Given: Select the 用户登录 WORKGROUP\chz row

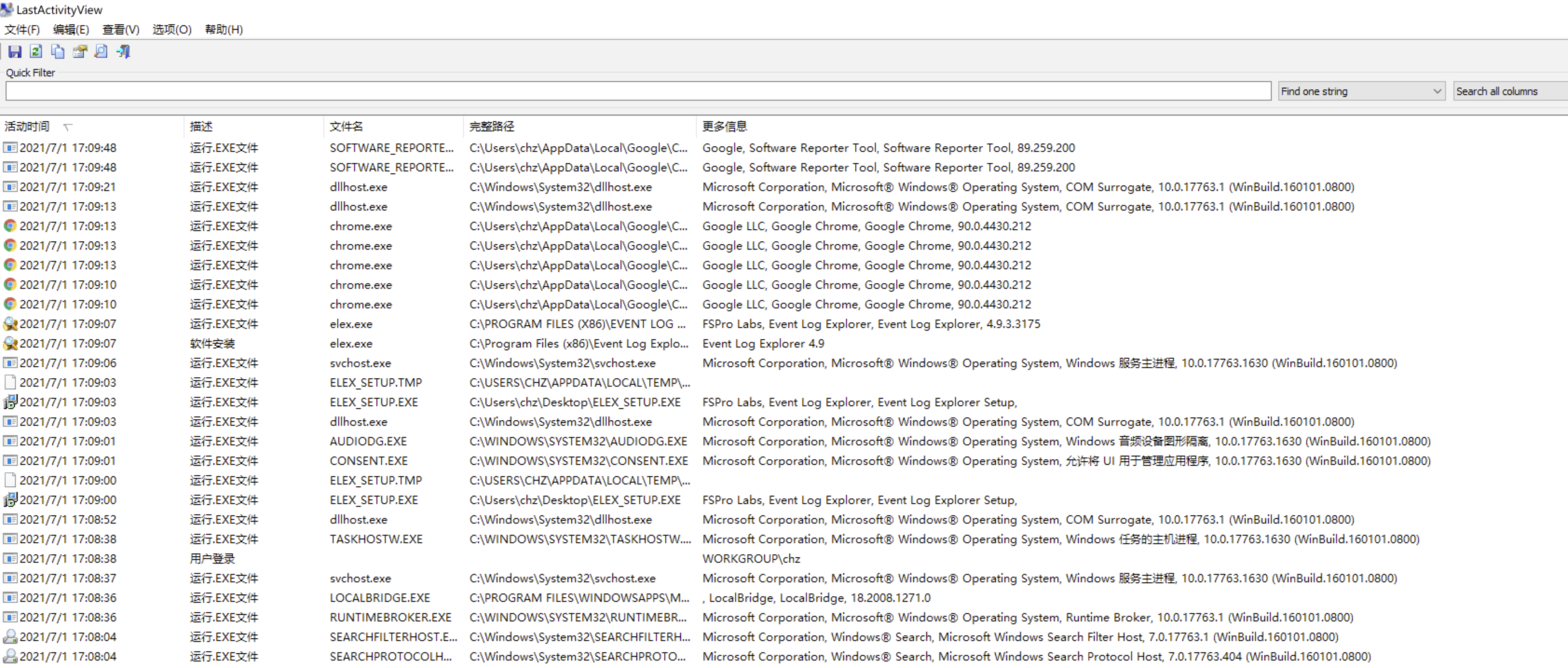Looking at the screenshot, I should click(212, 559).
